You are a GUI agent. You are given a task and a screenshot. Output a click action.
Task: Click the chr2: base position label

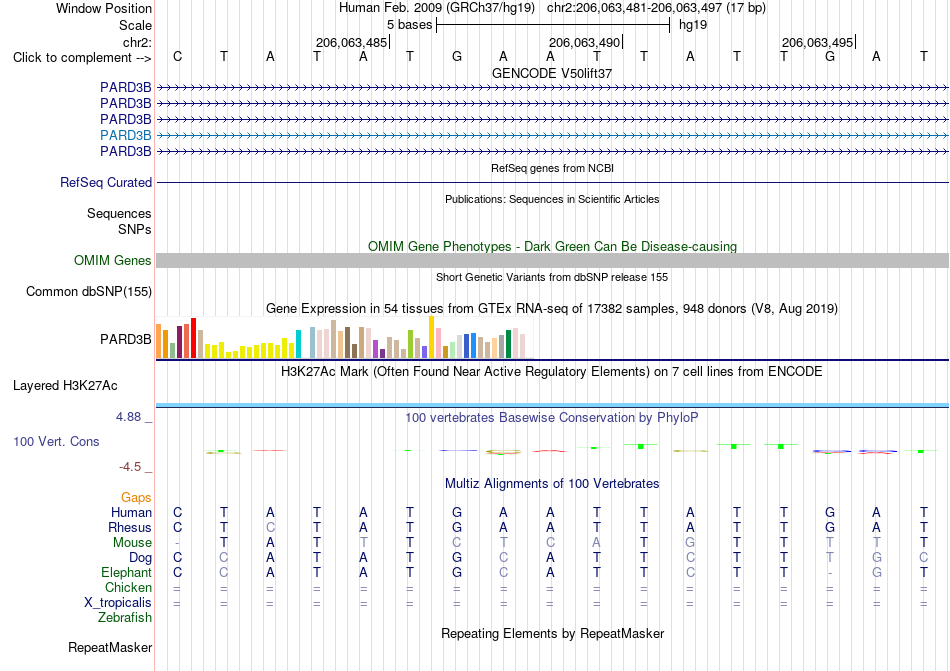coord(137,42)
